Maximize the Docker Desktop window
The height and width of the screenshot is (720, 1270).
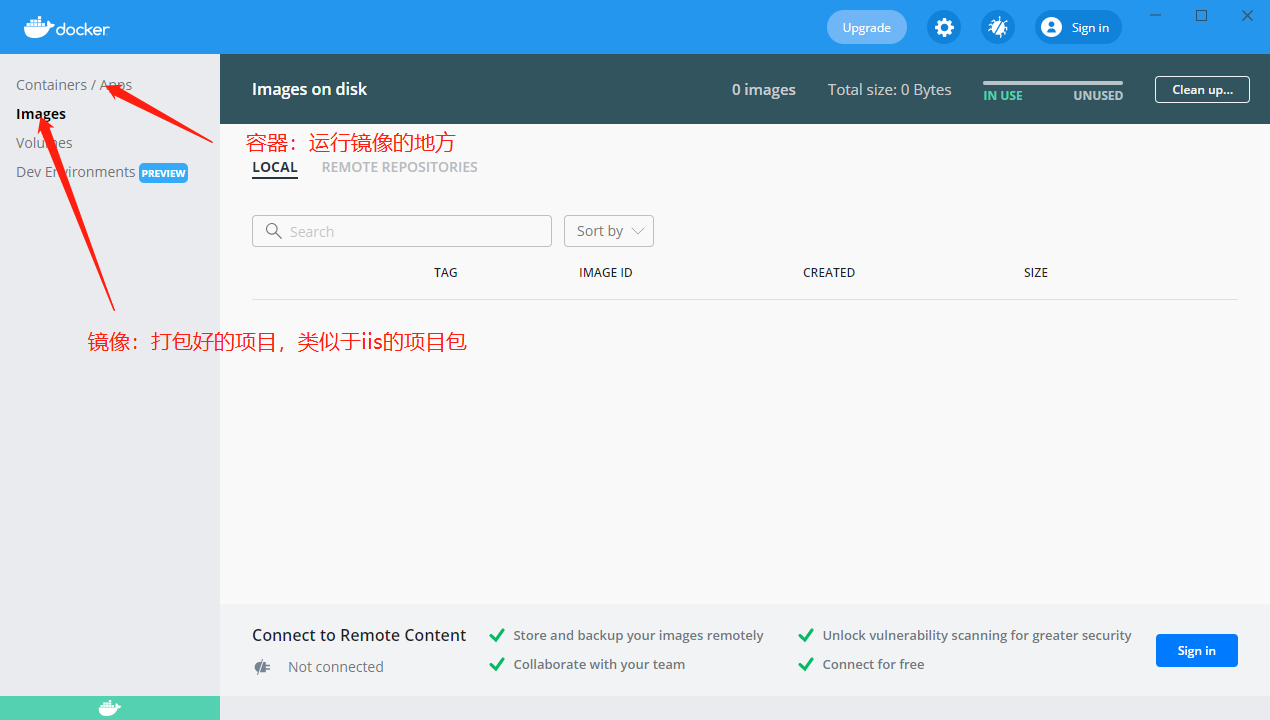[x=1202, y=16]
